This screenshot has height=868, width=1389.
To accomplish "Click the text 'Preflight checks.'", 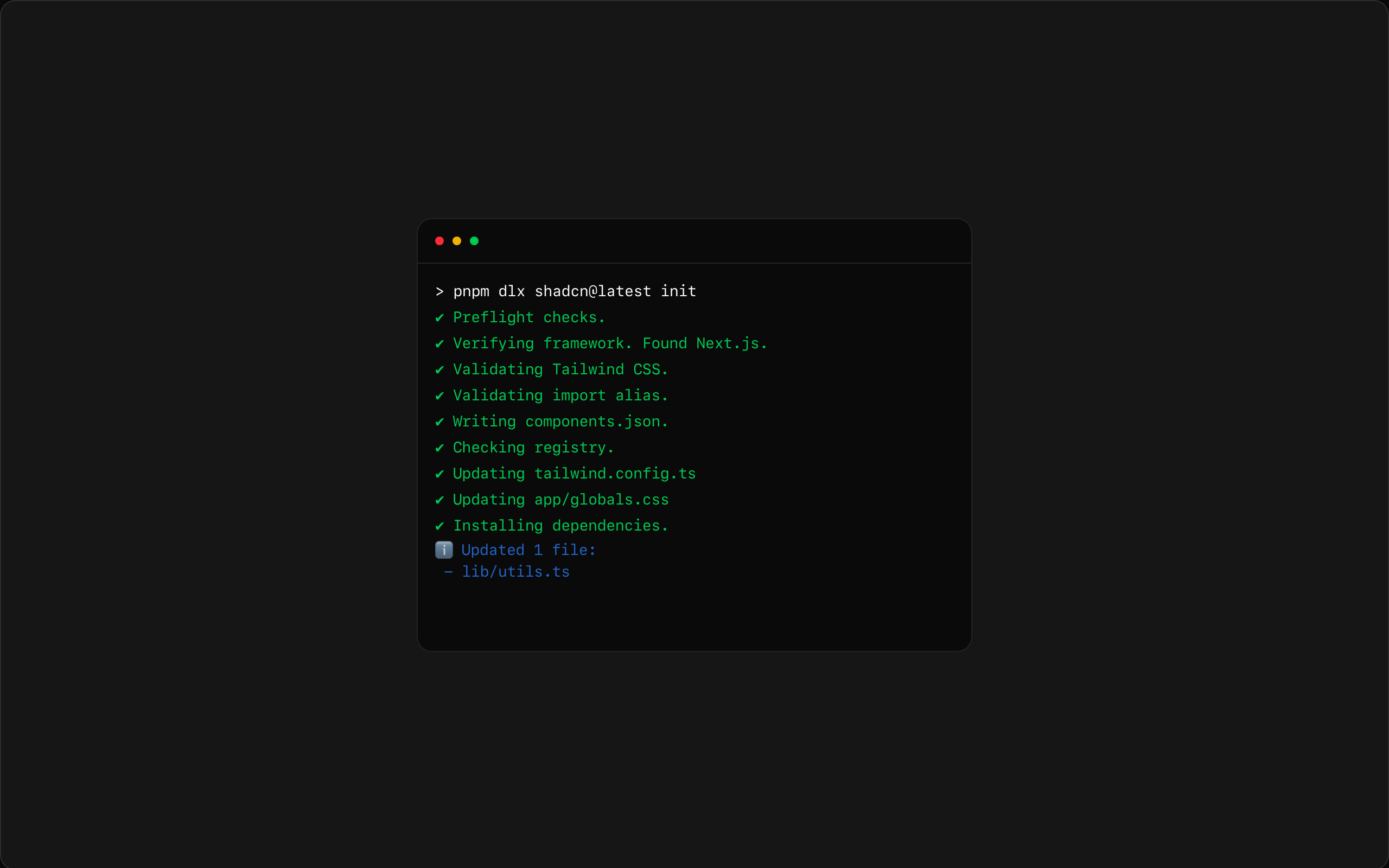I will (529, 317).
